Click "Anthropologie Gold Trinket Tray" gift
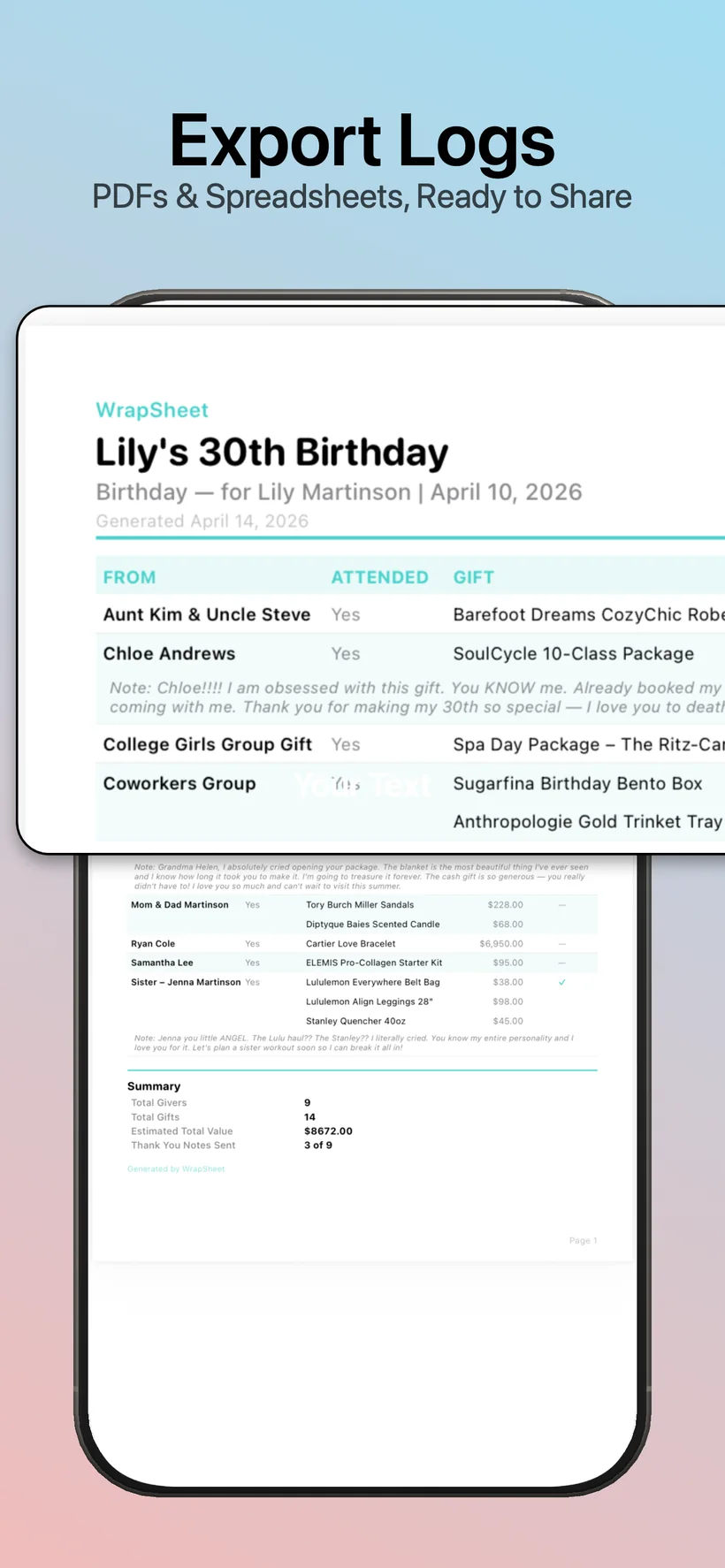This screenshot has height=1568, width=725. pos(588,821)
